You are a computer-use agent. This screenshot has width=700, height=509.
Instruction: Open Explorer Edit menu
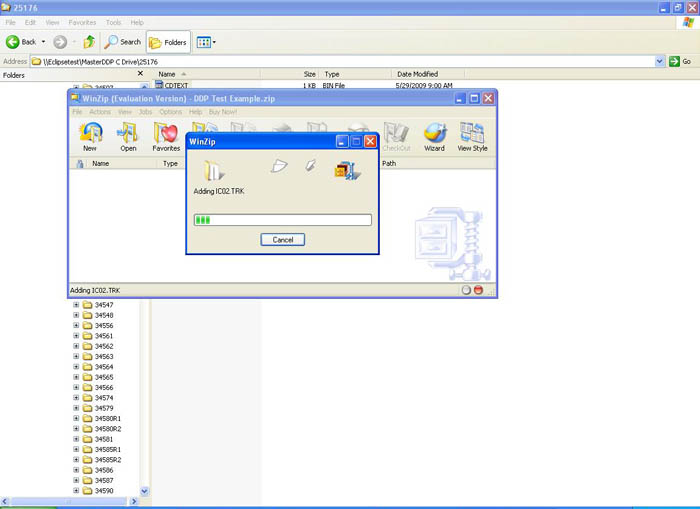click(x=30, y=22)
